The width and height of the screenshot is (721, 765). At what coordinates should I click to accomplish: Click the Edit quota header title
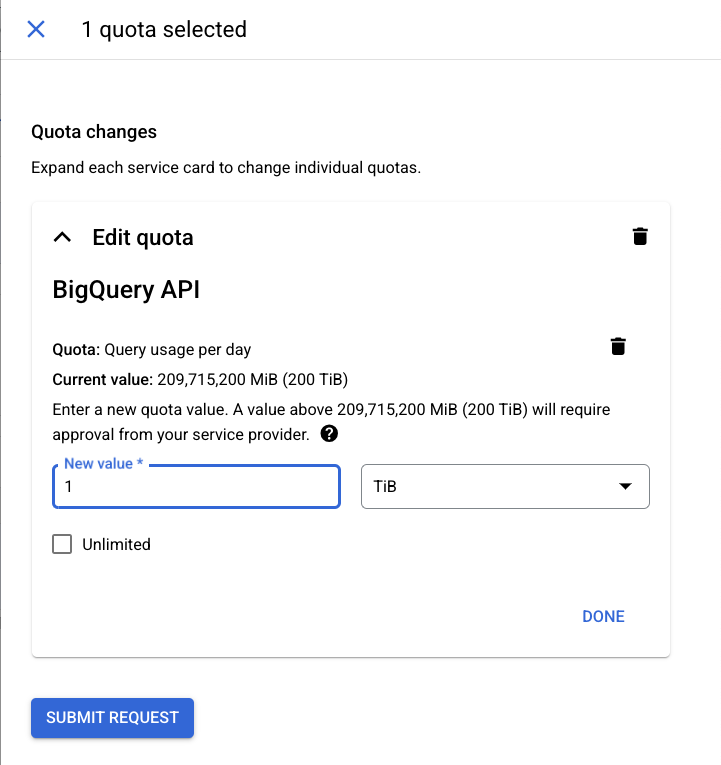[x=143, y=237]
